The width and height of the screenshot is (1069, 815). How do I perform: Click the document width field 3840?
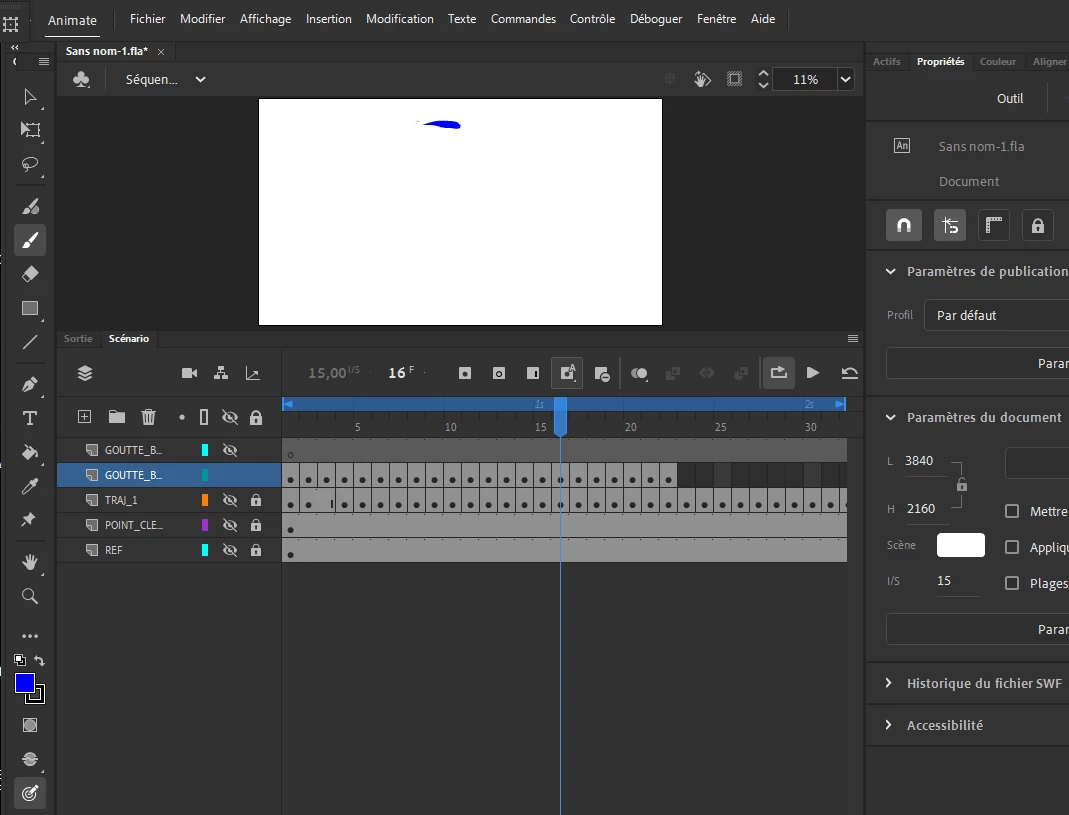tap(919, 461)
